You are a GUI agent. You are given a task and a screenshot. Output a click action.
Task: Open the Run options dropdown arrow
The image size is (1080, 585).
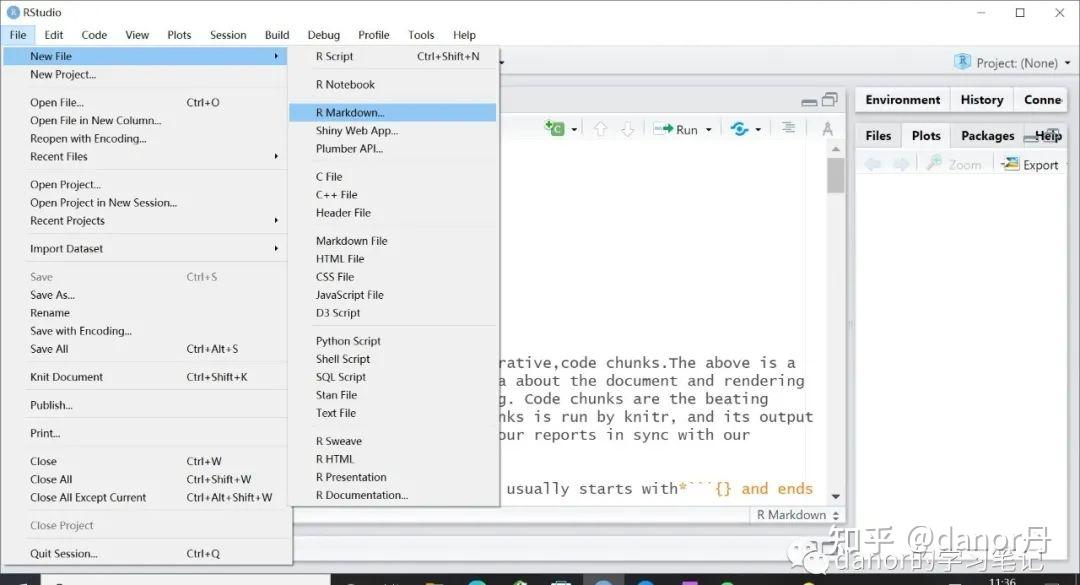707,128
